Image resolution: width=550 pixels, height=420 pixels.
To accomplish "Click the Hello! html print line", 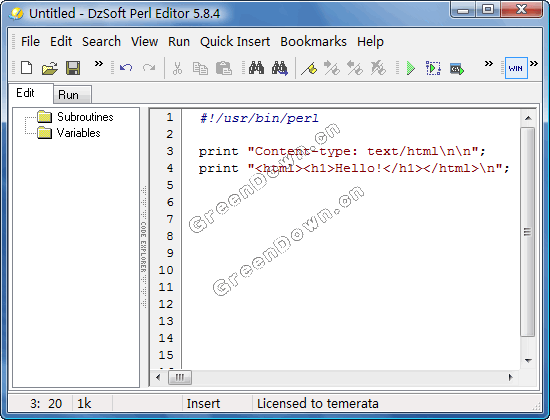I will 354,168.
